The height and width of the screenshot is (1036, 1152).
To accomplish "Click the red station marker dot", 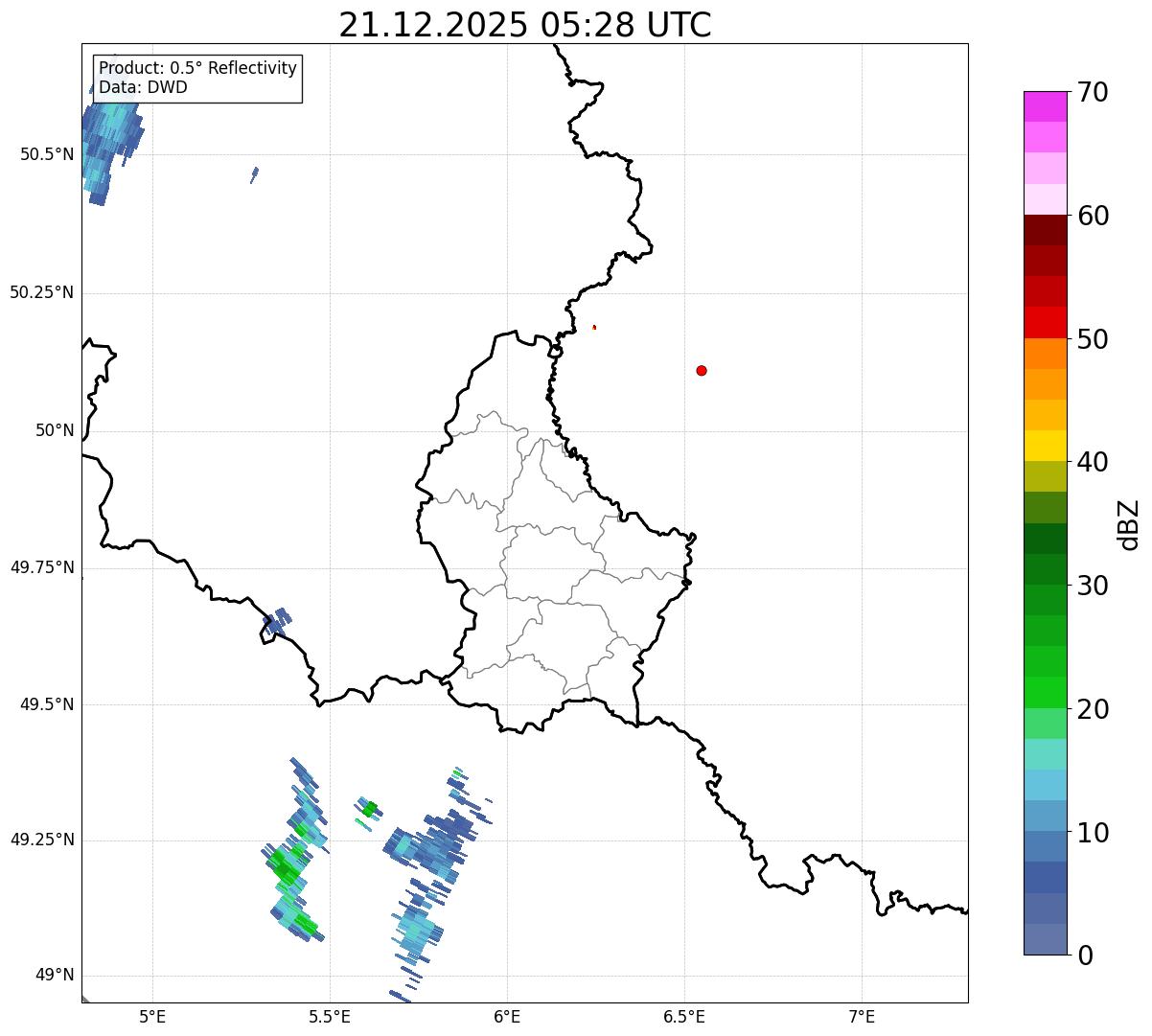I will point(702,370).
